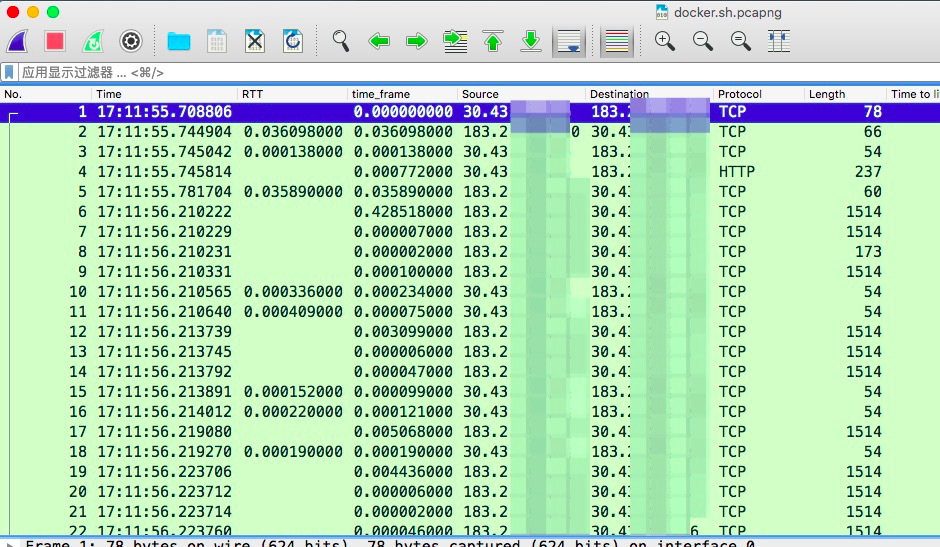The height and width of the screenshot is (547, 940).
Task: Select the HTTP packet number 4
Action: click(x=470, y=172)
